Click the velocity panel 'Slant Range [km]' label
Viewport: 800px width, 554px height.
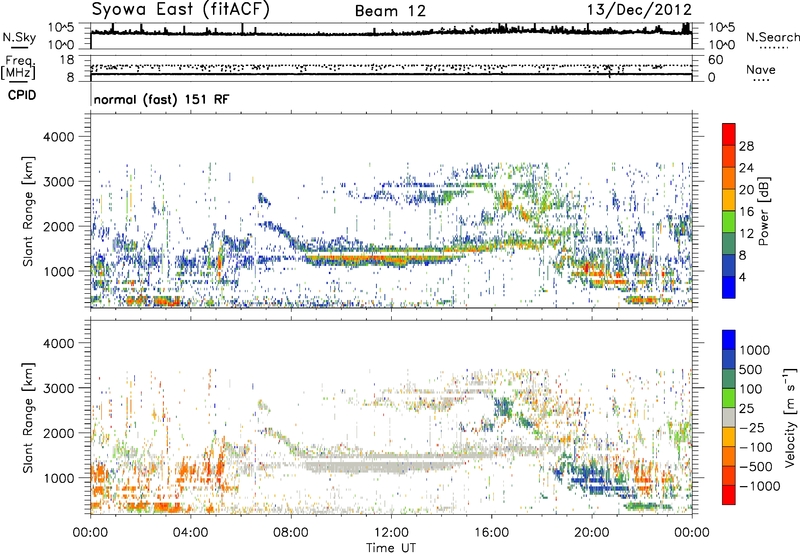coord(28,418)
